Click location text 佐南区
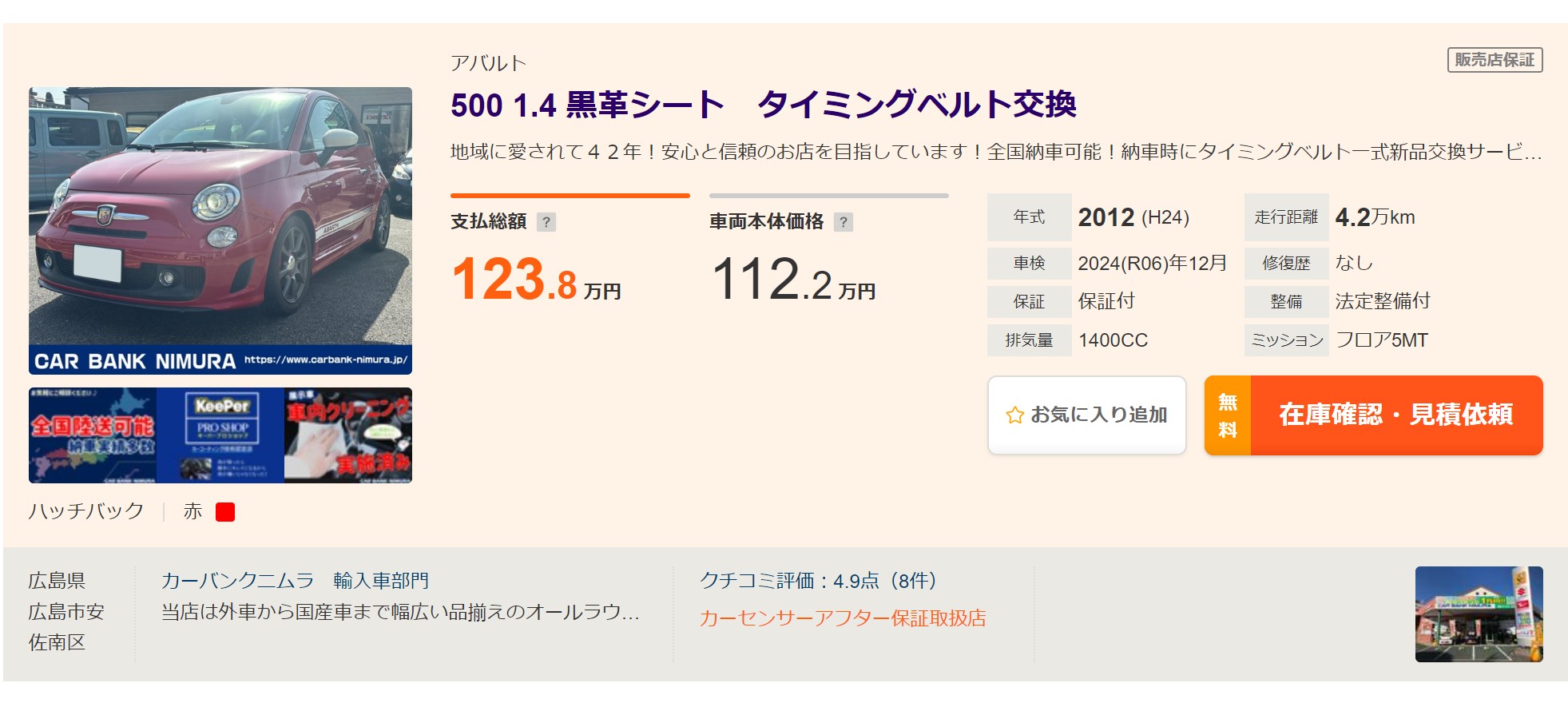1568x707 pixels. coord(57,642)
